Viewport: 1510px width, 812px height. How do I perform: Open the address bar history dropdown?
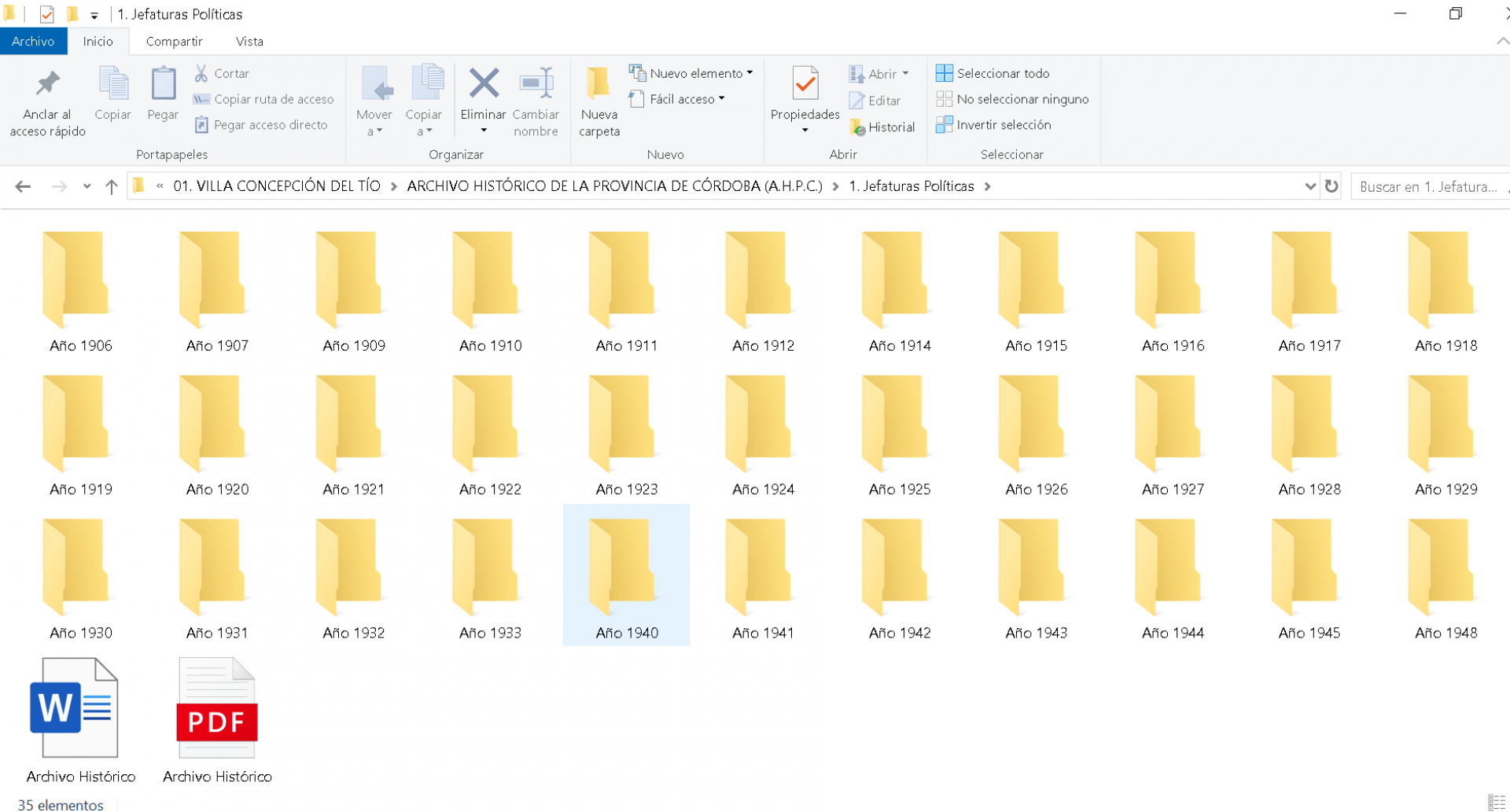pyautogui.click(x=1309, y=186)
